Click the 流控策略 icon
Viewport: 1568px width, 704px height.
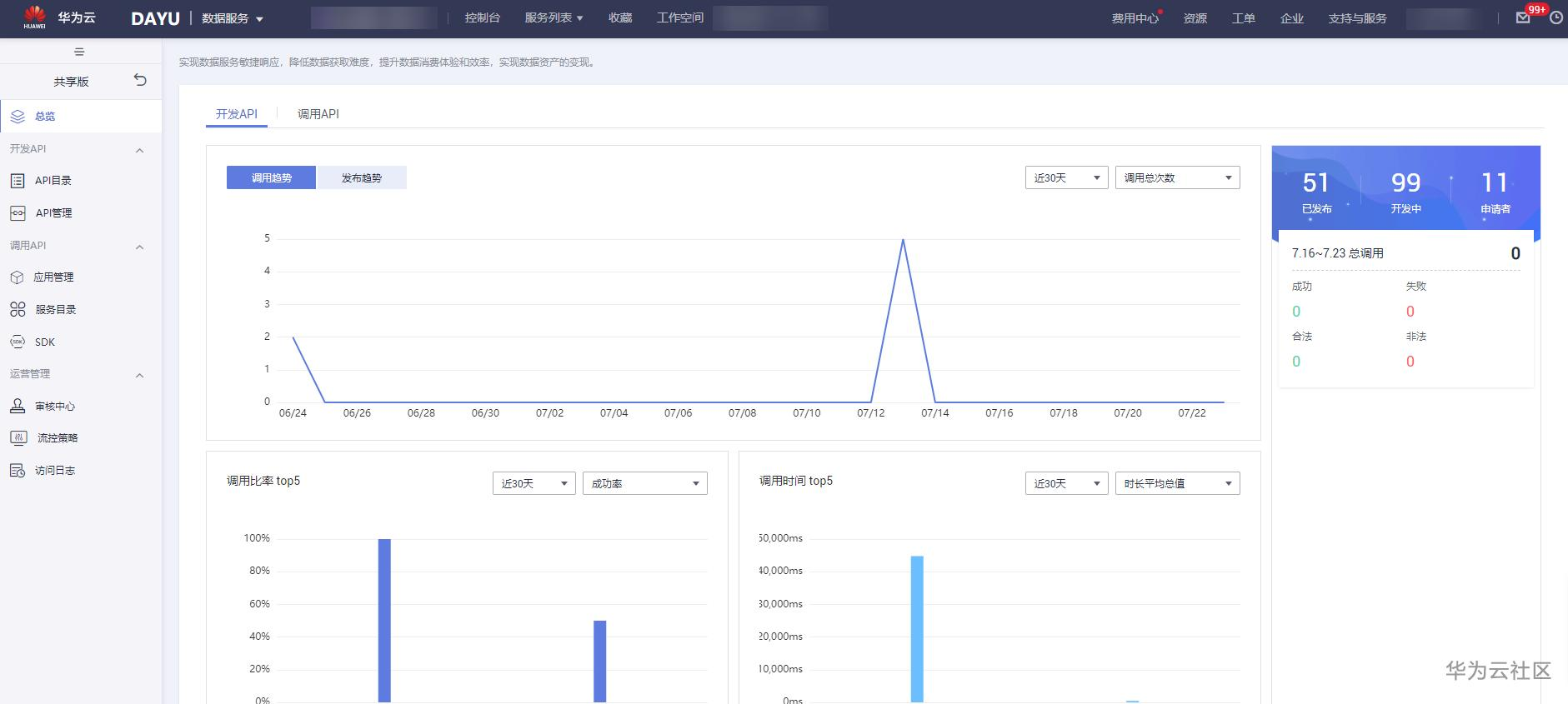point(18,437)
